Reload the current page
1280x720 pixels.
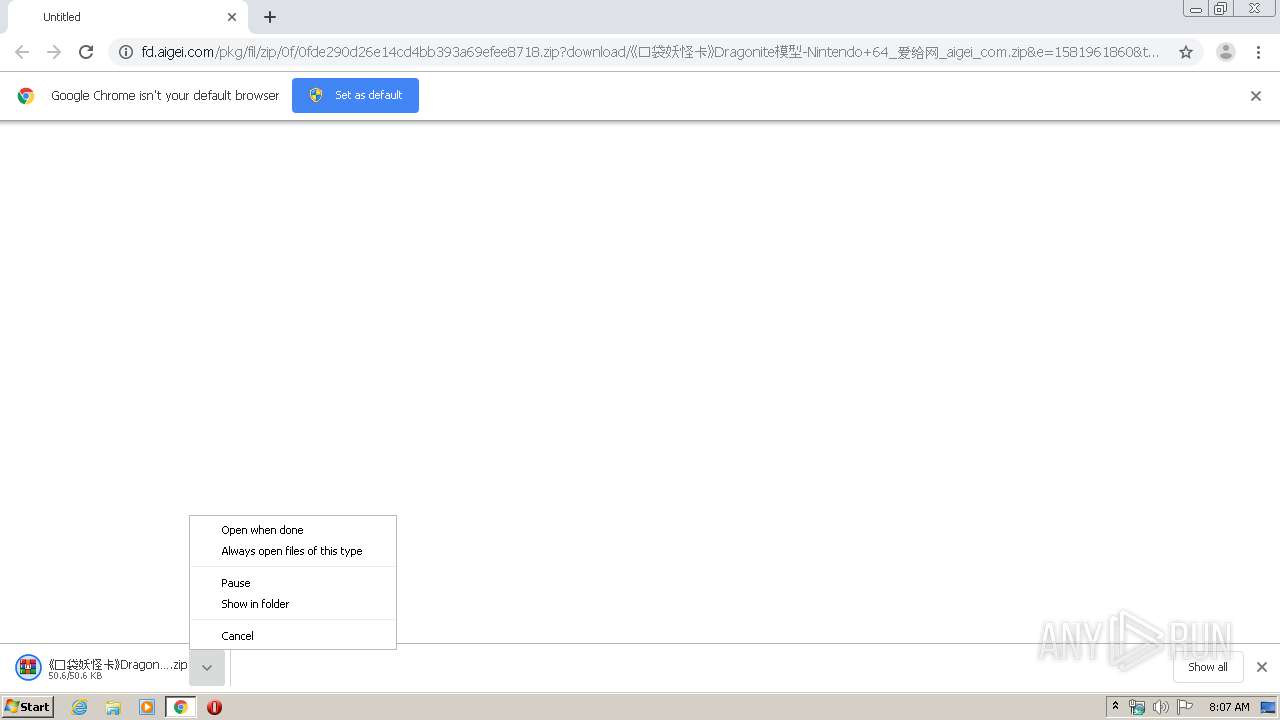pos(86,52)
